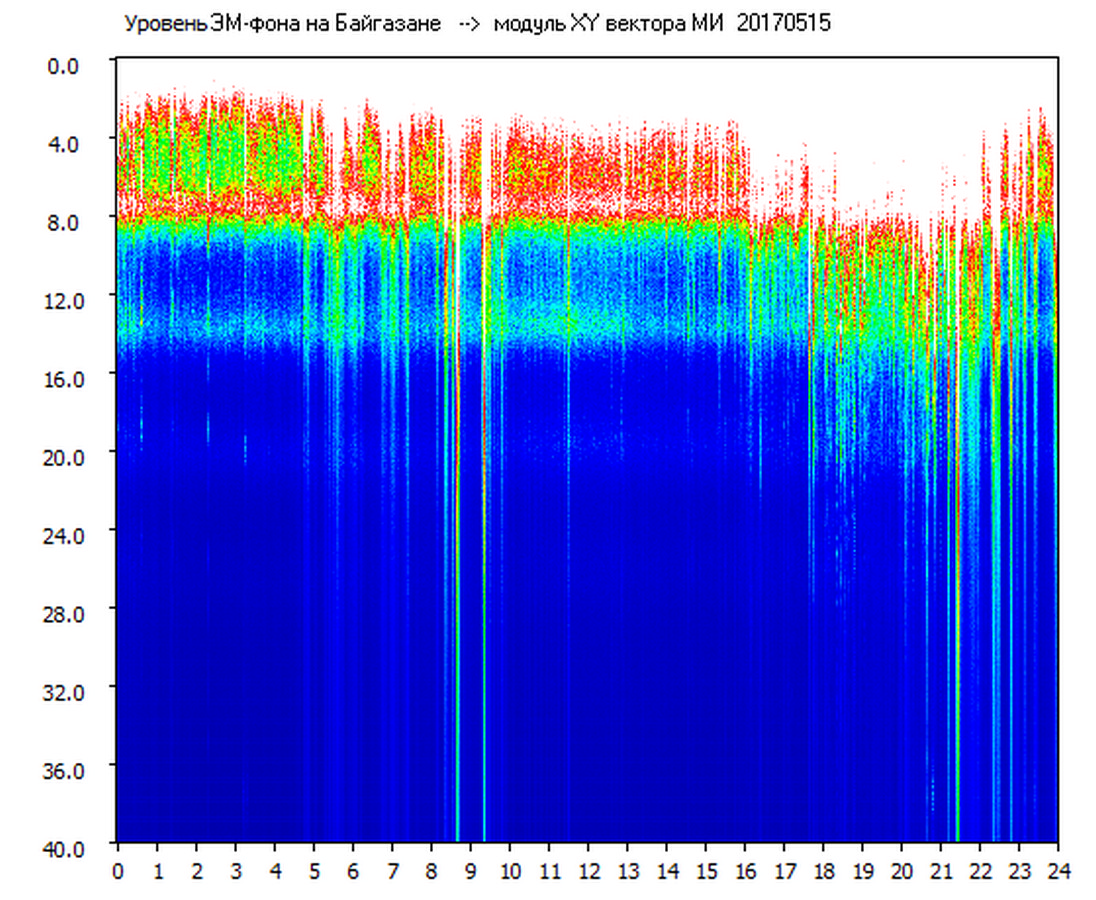The height and width of the screenshot is (900, 1096).
Task: Click hour 6 on the horizontal axis
Action: click(353, 871)
